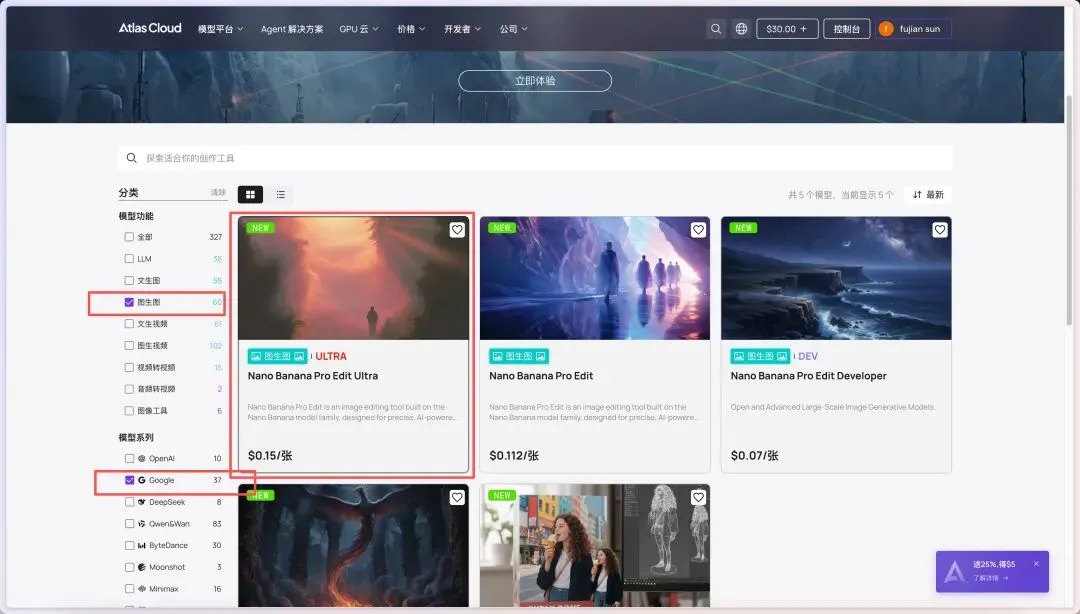Check the 文生图 checkbox

pos(129,280)
